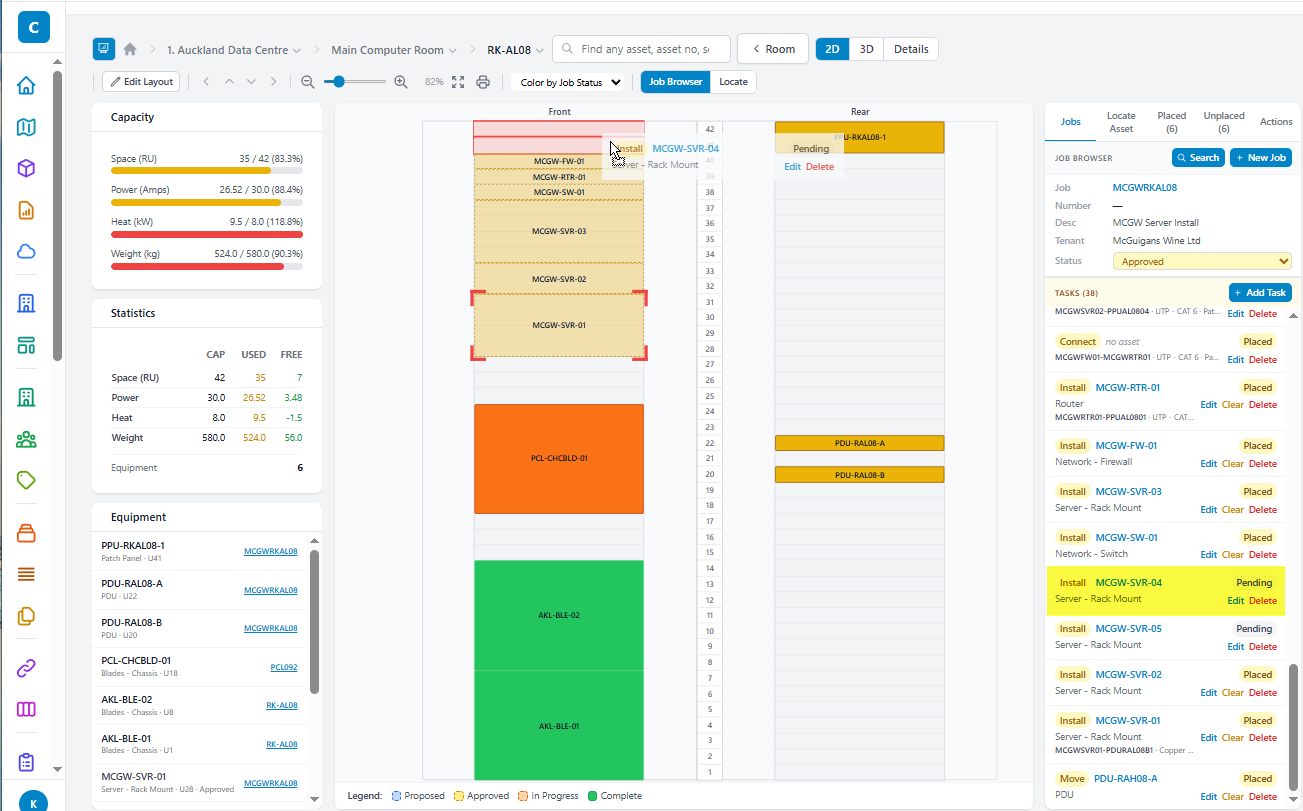The width and height of the screenshot is (1303, 811).
Task: Select the PDU-RAL08-A rear block
Action: [x=859, y=443]
